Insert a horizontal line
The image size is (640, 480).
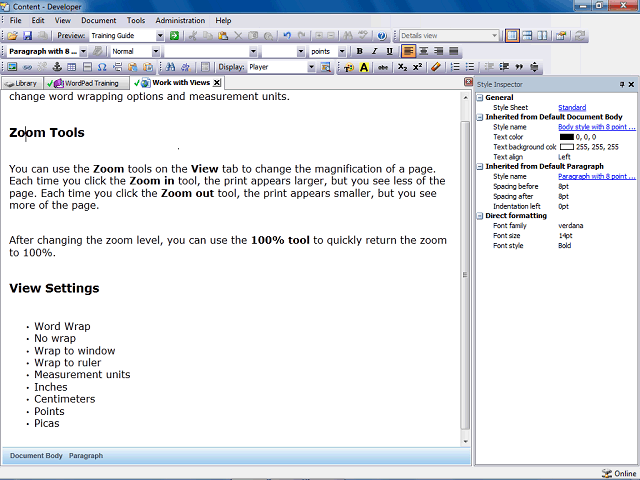pos(87,67)
